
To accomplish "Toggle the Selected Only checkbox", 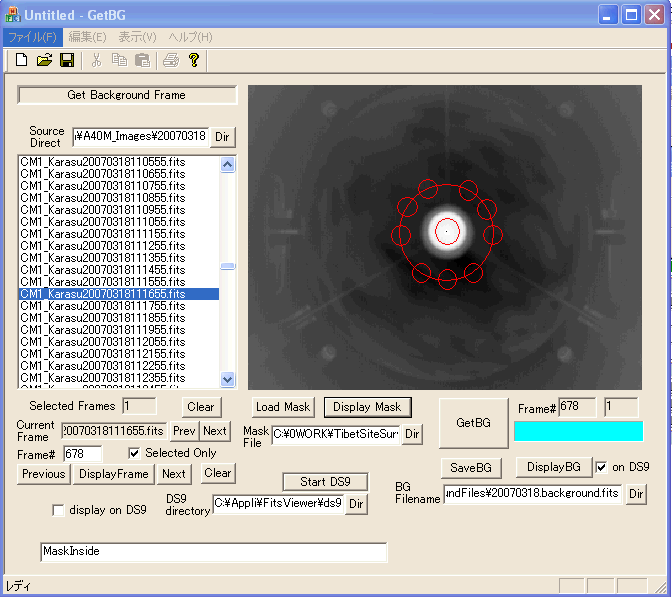I will (135, 454).
